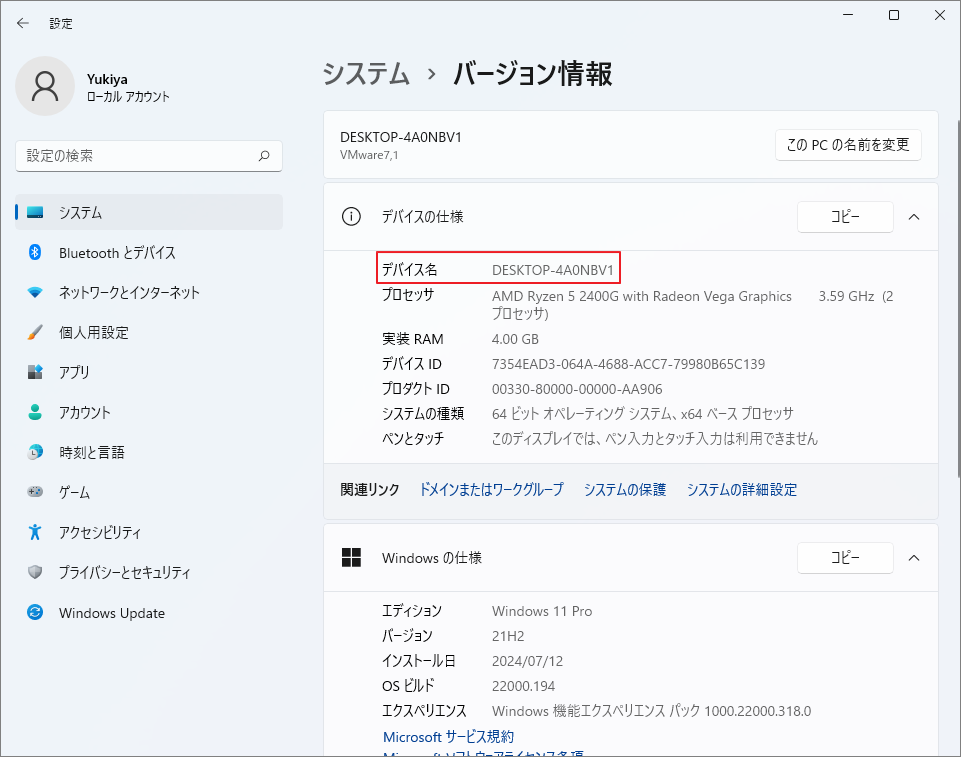Viewport: 961px width, 757px height.
Task: Open ゲーム settings
Action: [x=149, y=492]
